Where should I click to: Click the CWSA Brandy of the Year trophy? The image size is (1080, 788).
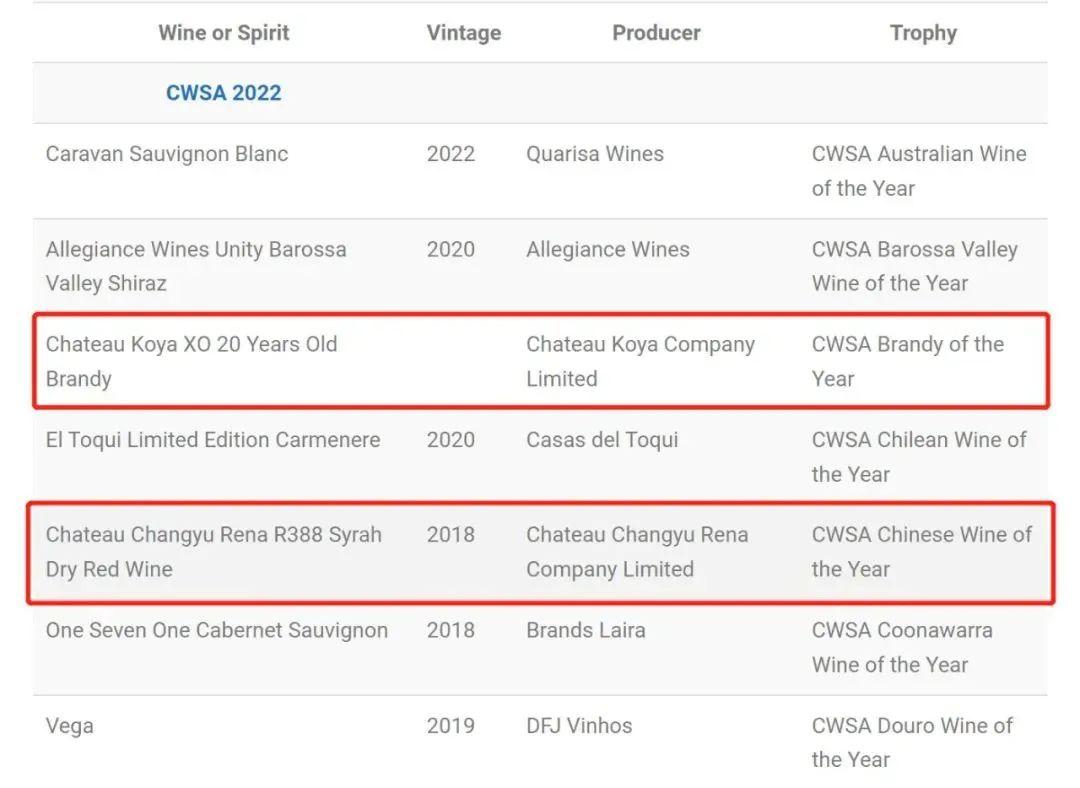click(907, 361)
